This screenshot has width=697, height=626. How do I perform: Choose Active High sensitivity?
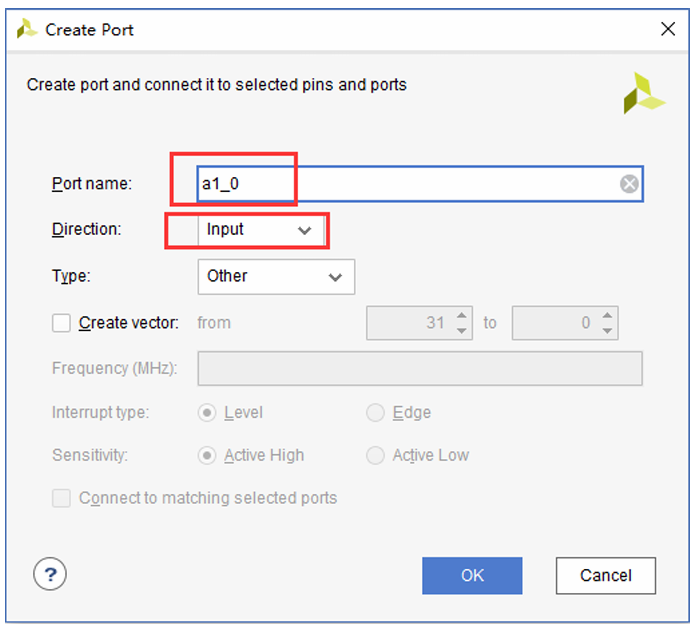coord(207,455)
